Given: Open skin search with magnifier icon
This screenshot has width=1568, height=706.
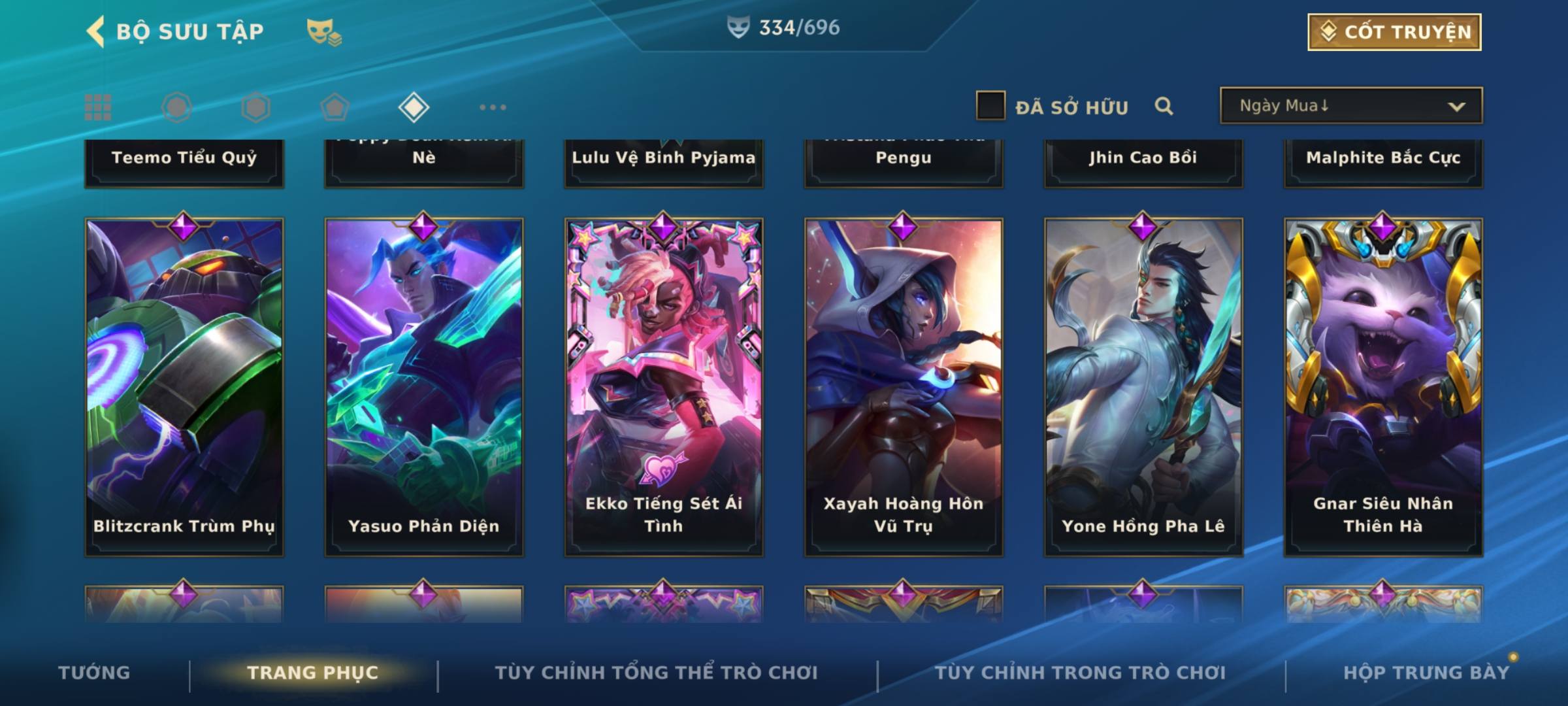Looking at the screenshot, I should pos(1164,106).
